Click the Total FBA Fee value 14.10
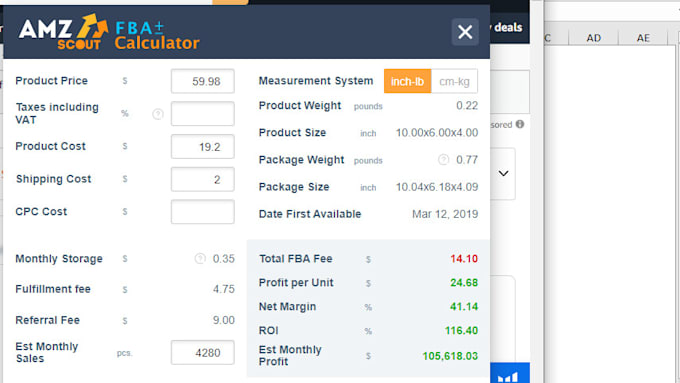This screenshot has width=680, height=383. click(464, 259)
